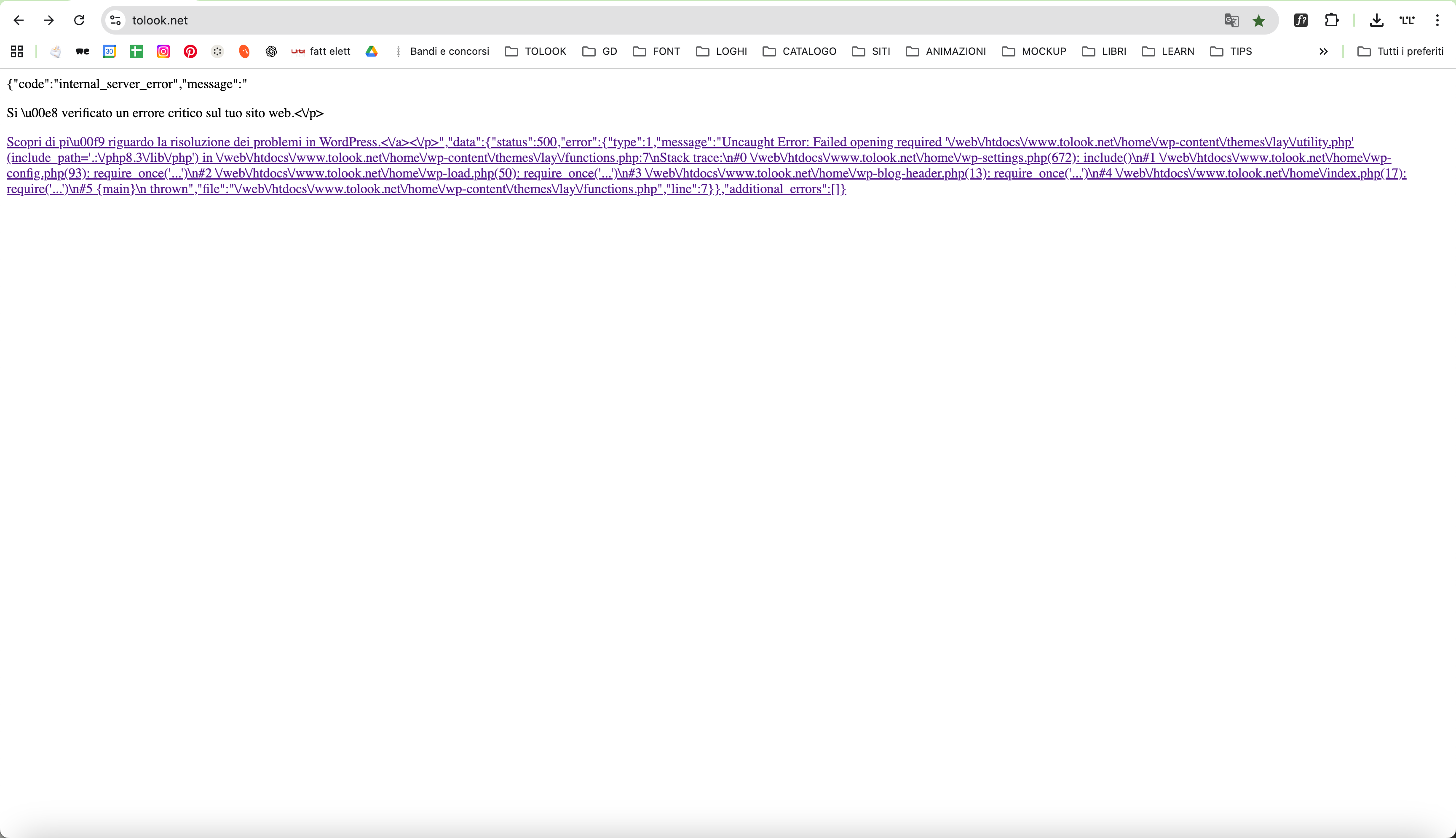Open the Google Translate page icon

point(1231,20)
